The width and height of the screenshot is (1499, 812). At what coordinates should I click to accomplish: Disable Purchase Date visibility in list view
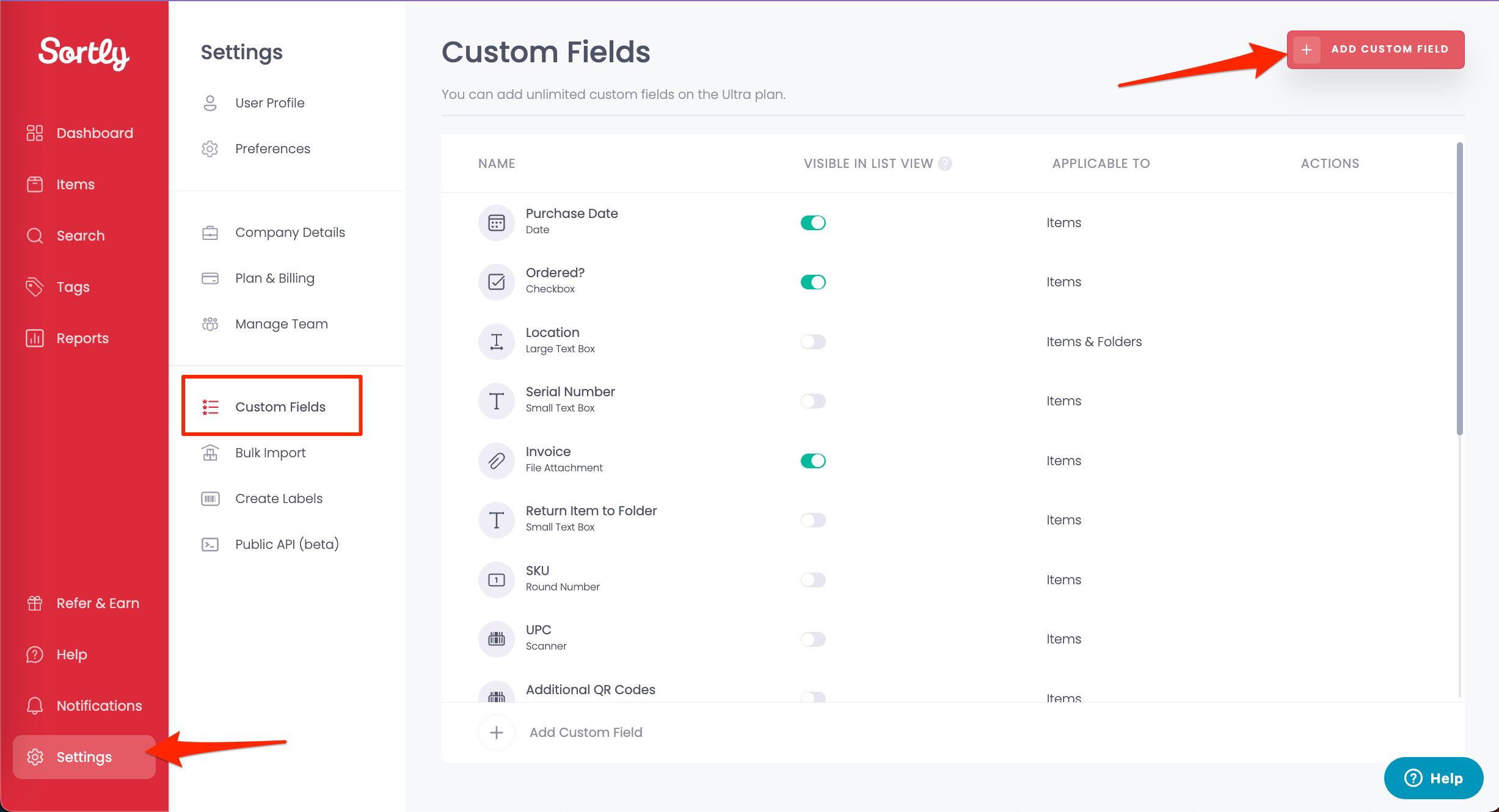(x=813, y=222)
